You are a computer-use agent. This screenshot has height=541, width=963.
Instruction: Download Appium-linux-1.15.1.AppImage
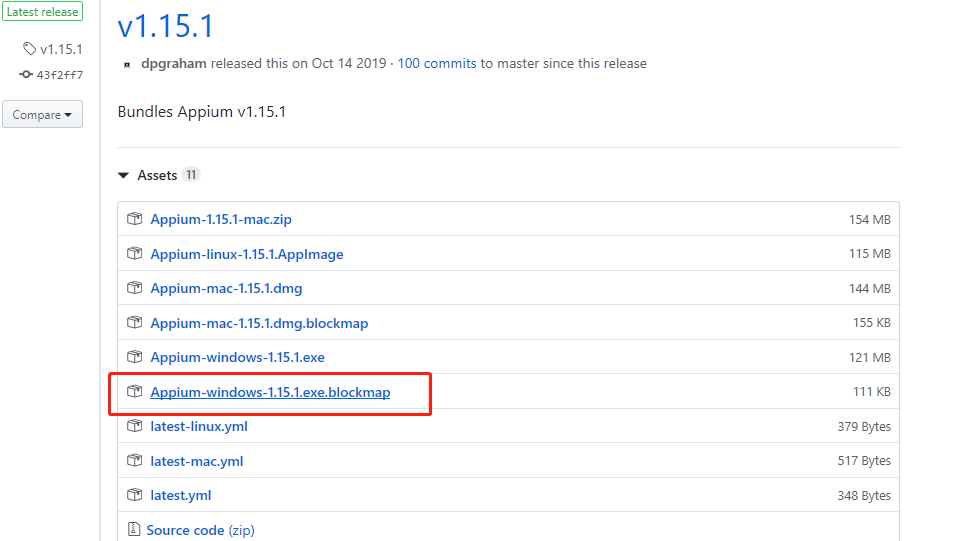(247, 254)
